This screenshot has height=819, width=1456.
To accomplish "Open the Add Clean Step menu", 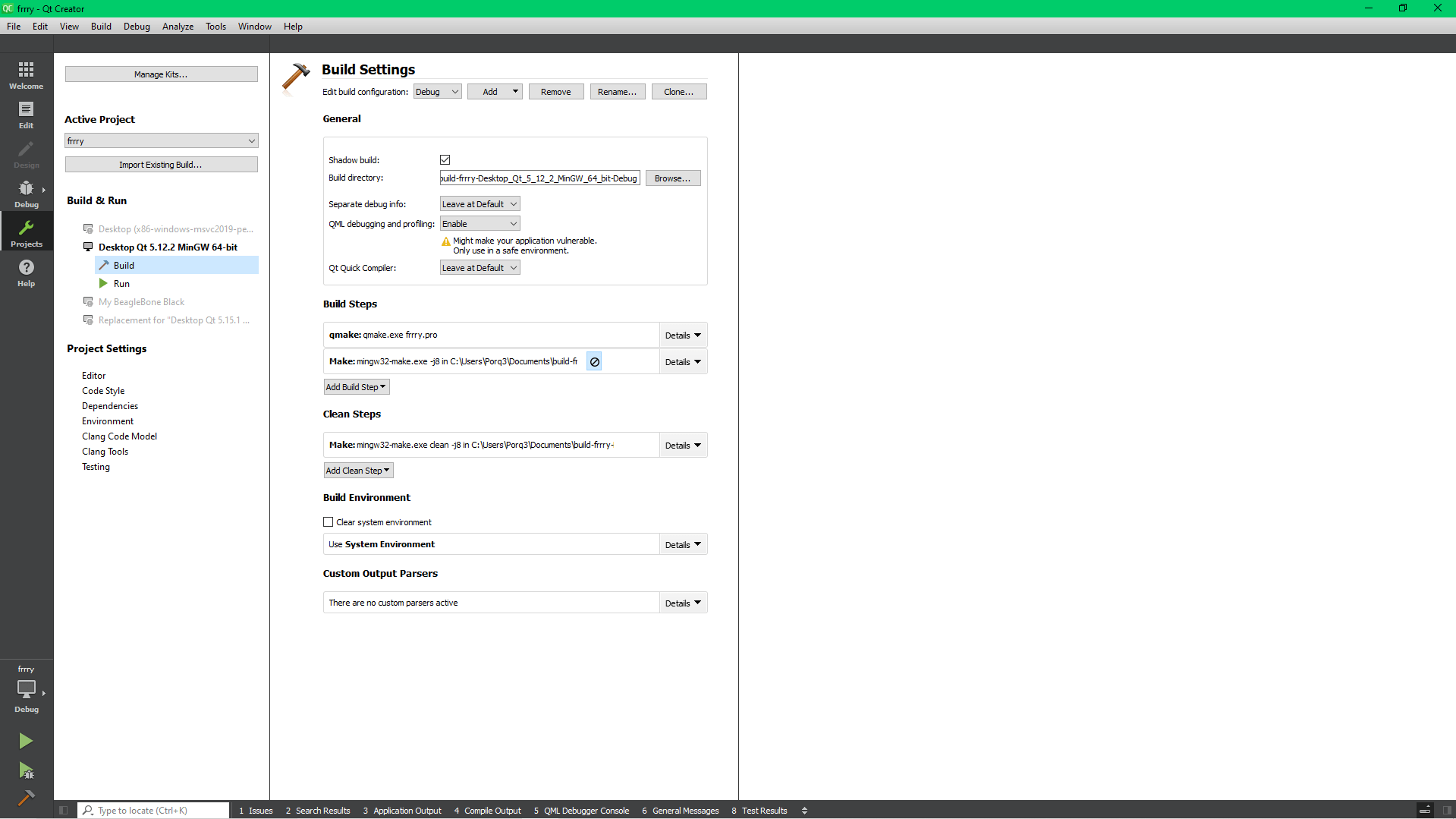I will [x=358, y=471].
